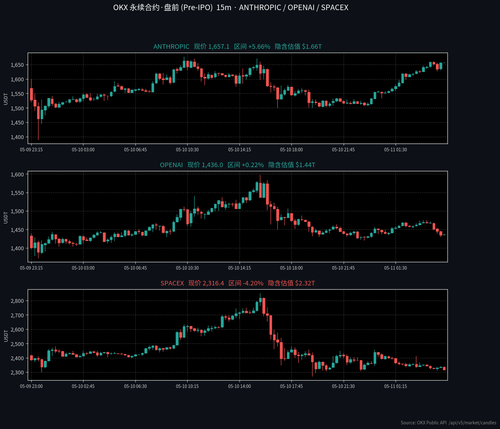Click the 05-10 18:00 label under ANTHROPIC chart
The width and height of the screenshot is (500, 429).
click(x=292, y=150)
